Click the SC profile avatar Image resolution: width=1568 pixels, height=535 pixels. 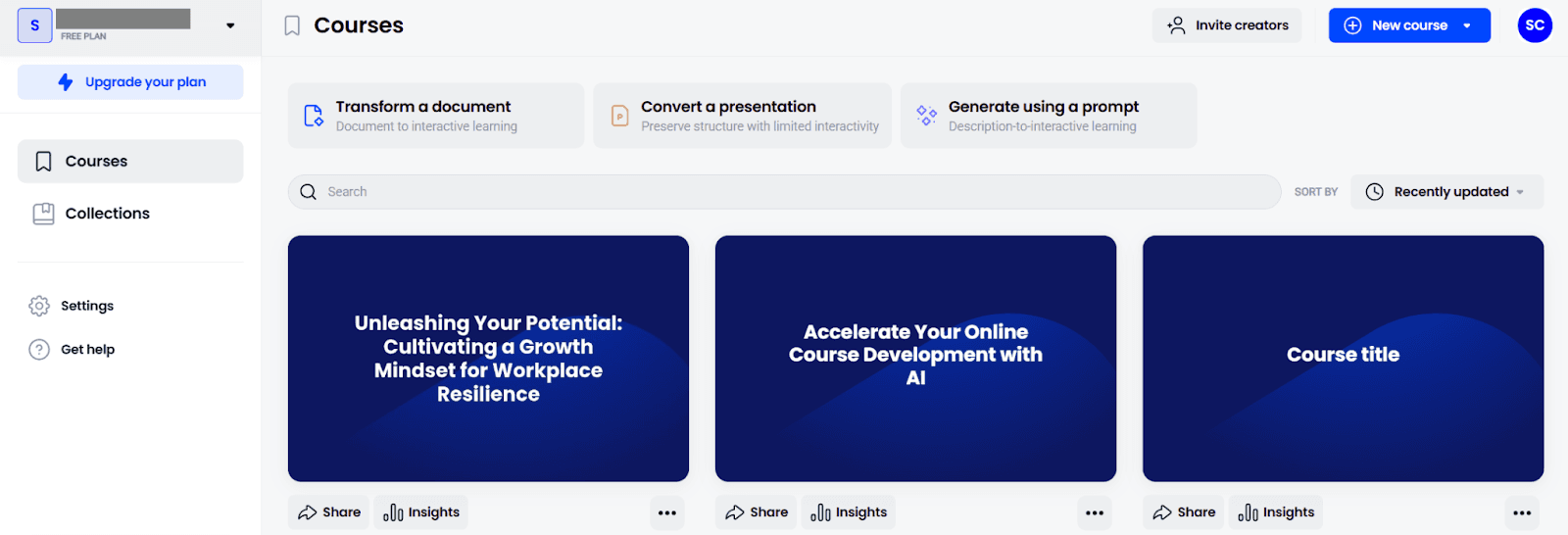1534,25
